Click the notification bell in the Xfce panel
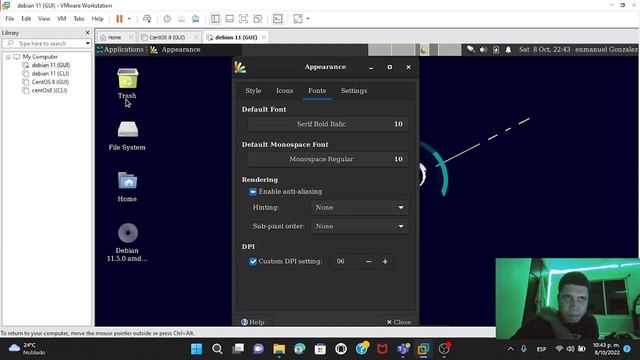Screen dimensions: 640x360 pyautogui.click(x=508, y=49)
